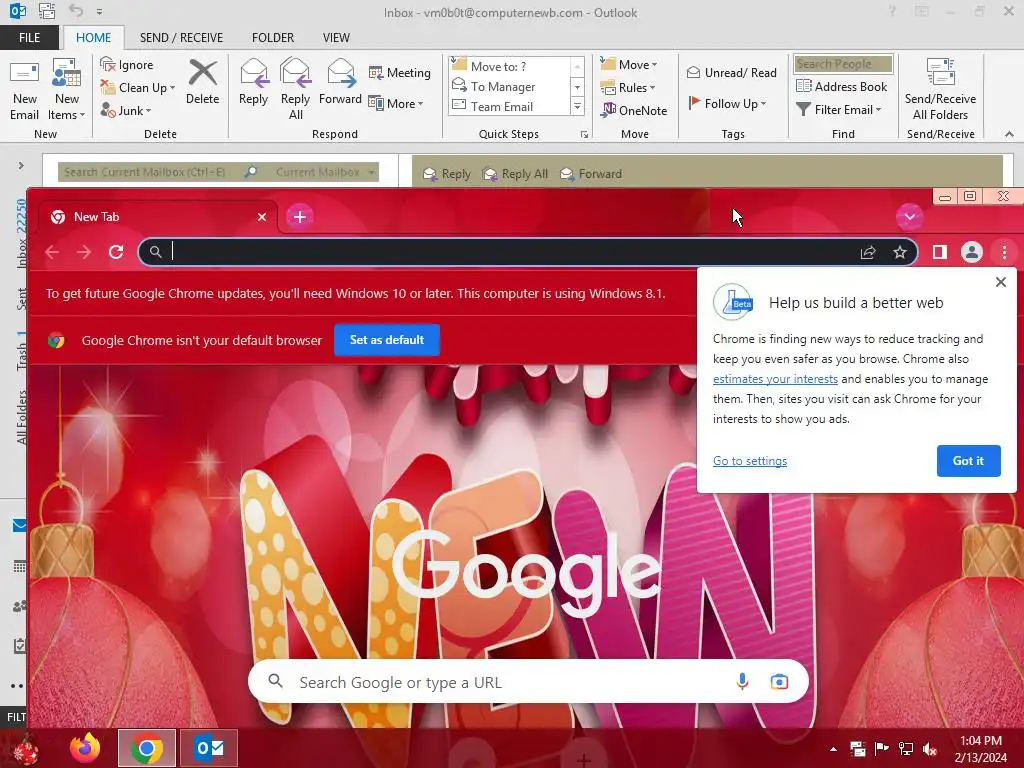1024x768 pixels.
Task: Click Reply All in Respond group
Action: 295,89
